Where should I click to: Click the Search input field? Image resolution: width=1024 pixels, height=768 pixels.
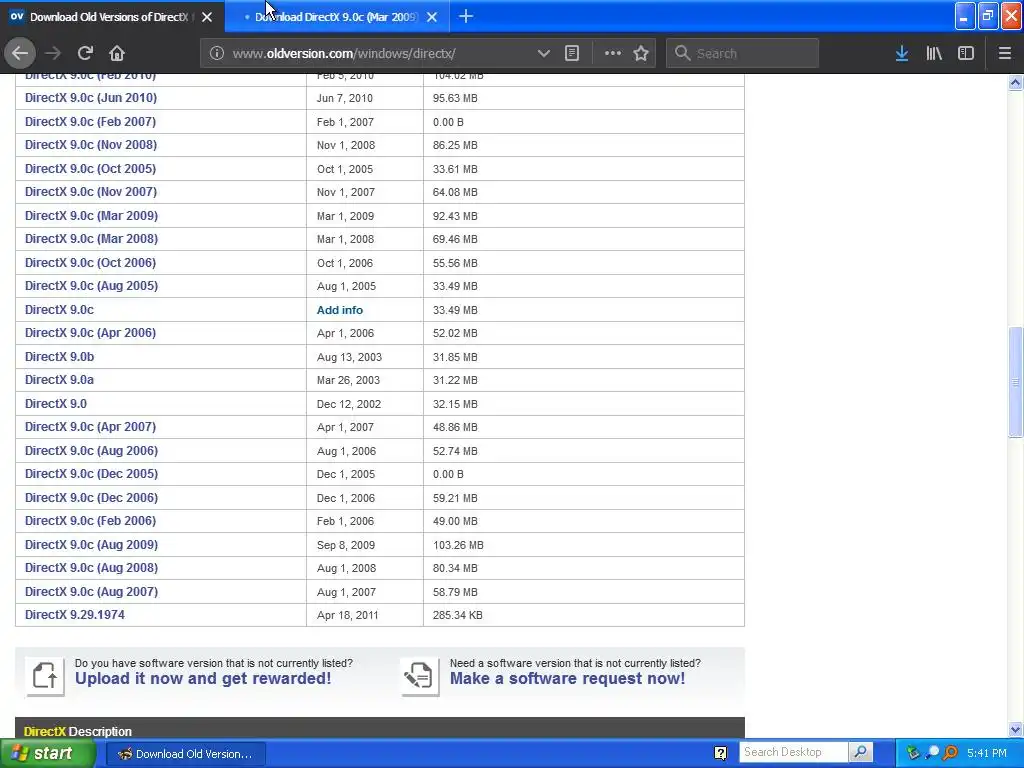click(x=742, y=53)
